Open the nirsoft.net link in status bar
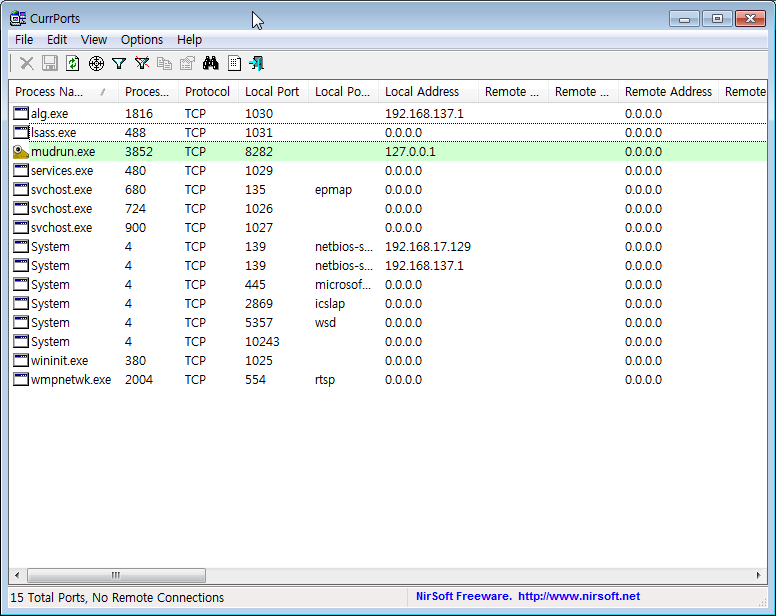This screenshot has height=616, width=776. click(578, 596)
